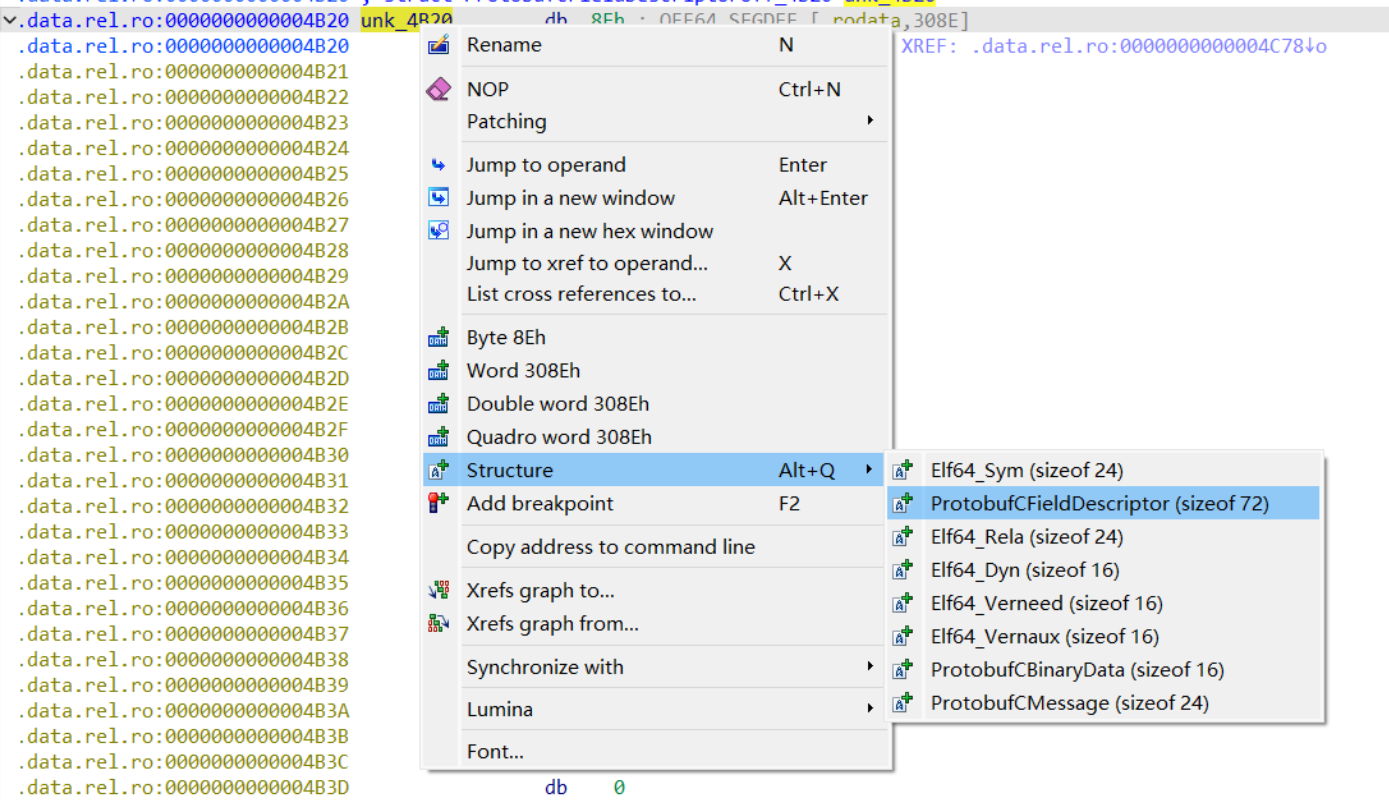This screenshot has height=800, width=1389.
Task: Click the Jump to operand arrow icon
Action: pos(438,165)
